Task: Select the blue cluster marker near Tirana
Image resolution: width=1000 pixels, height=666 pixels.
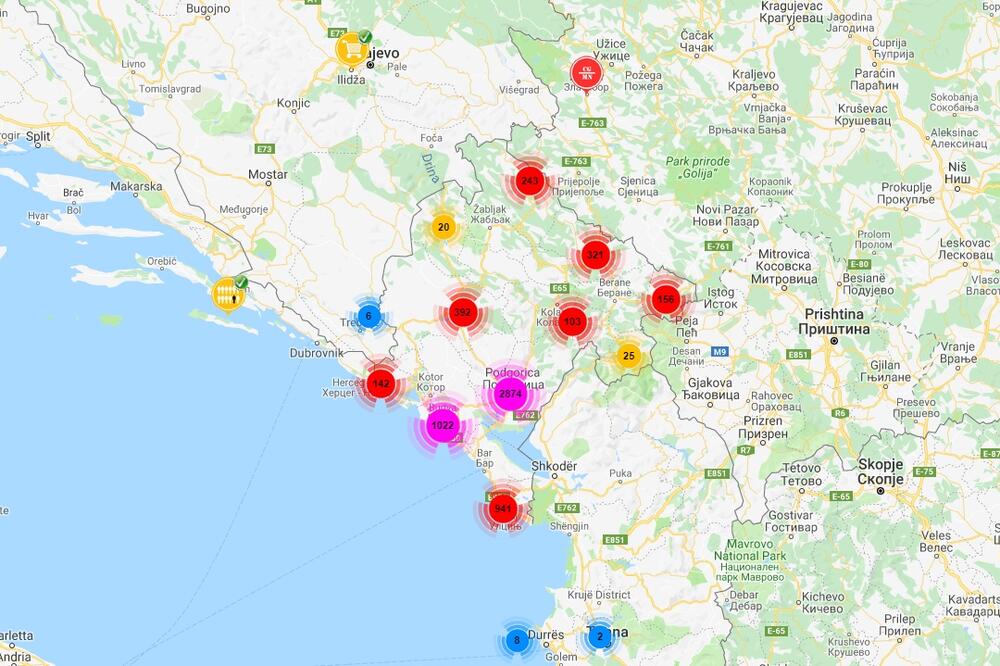Action: tap(600, 636)
